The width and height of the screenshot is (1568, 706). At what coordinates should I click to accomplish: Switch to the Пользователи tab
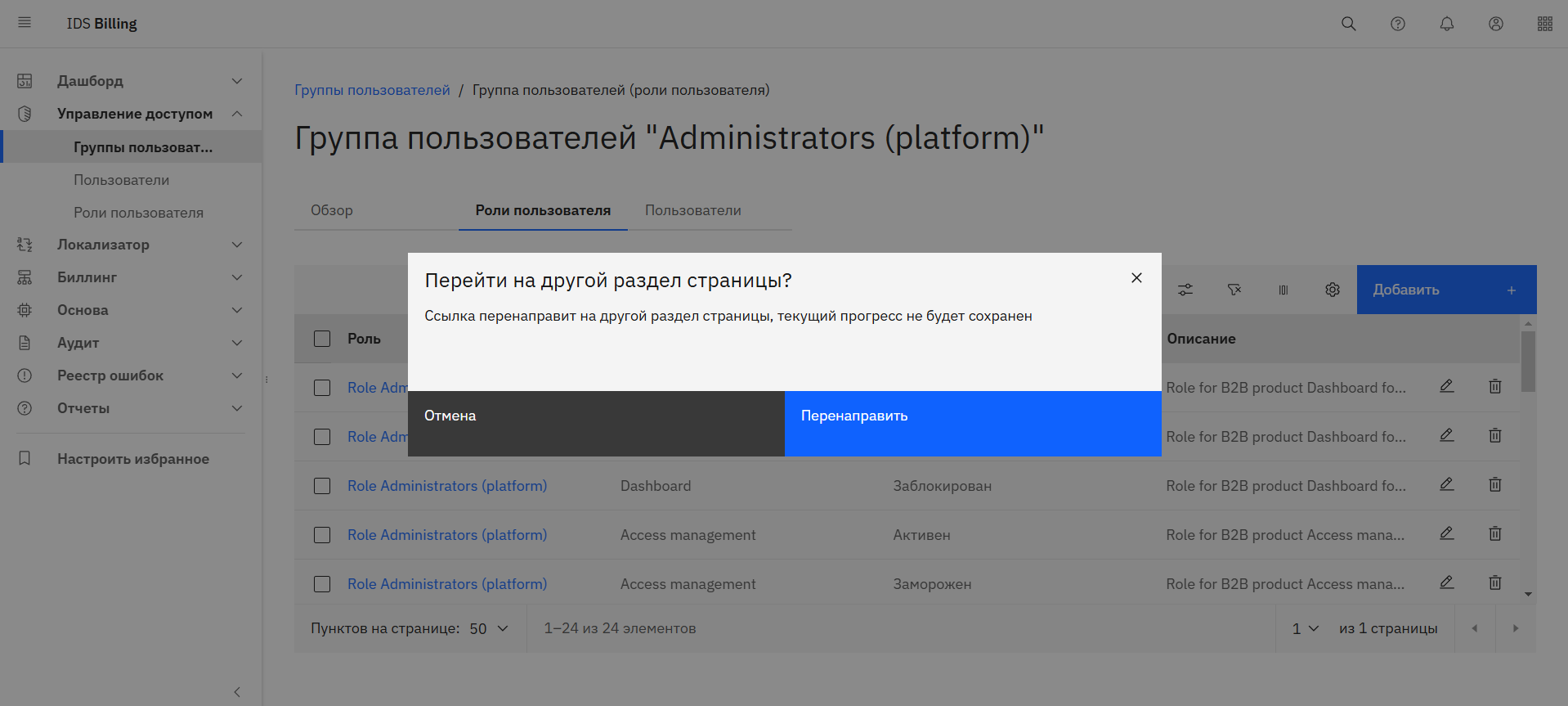tap(692, 210)
